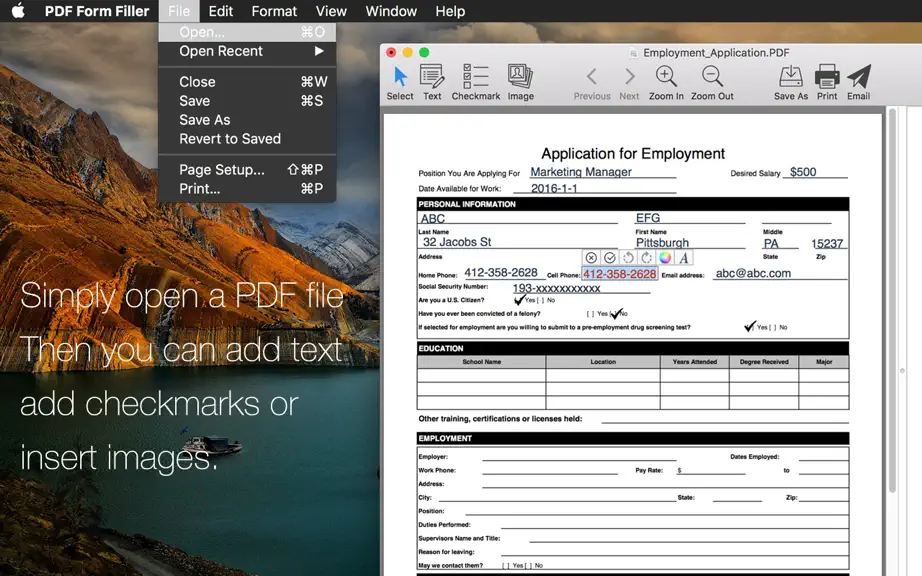Cancel text edit with X icon
This screenshot has height=576, width=922.
(x=591, y=257)
